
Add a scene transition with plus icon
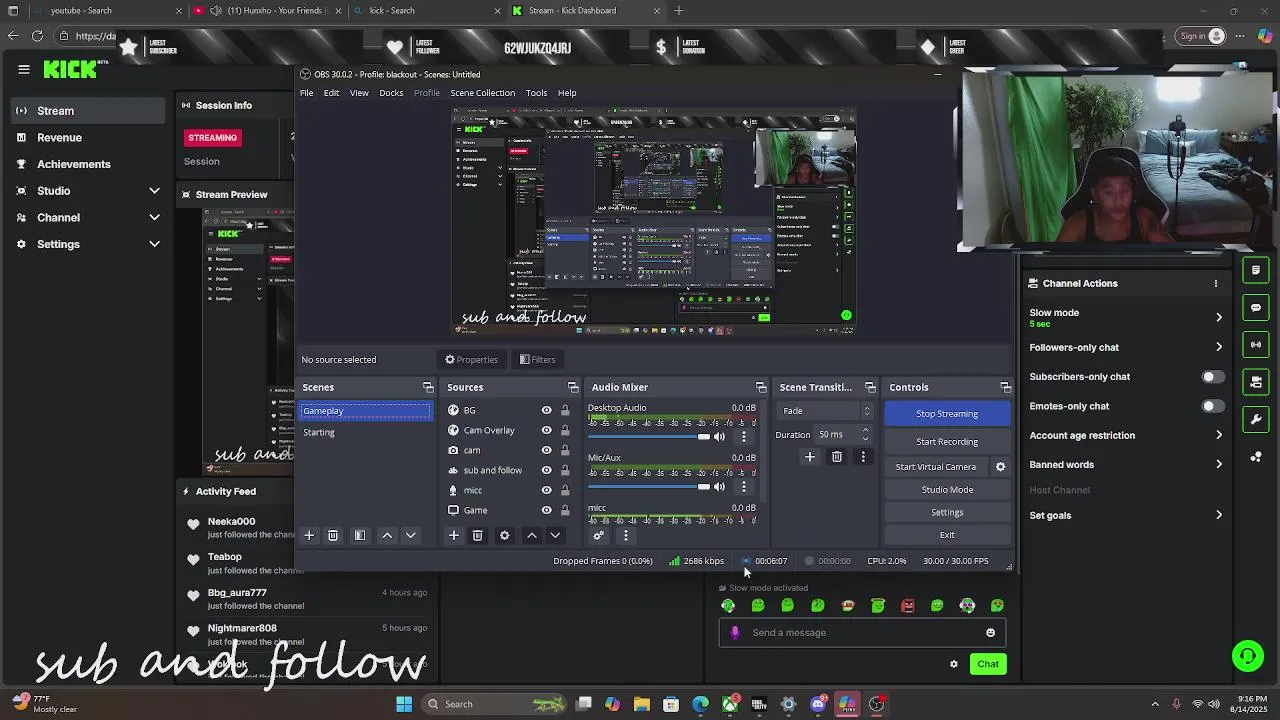[810, 457]
